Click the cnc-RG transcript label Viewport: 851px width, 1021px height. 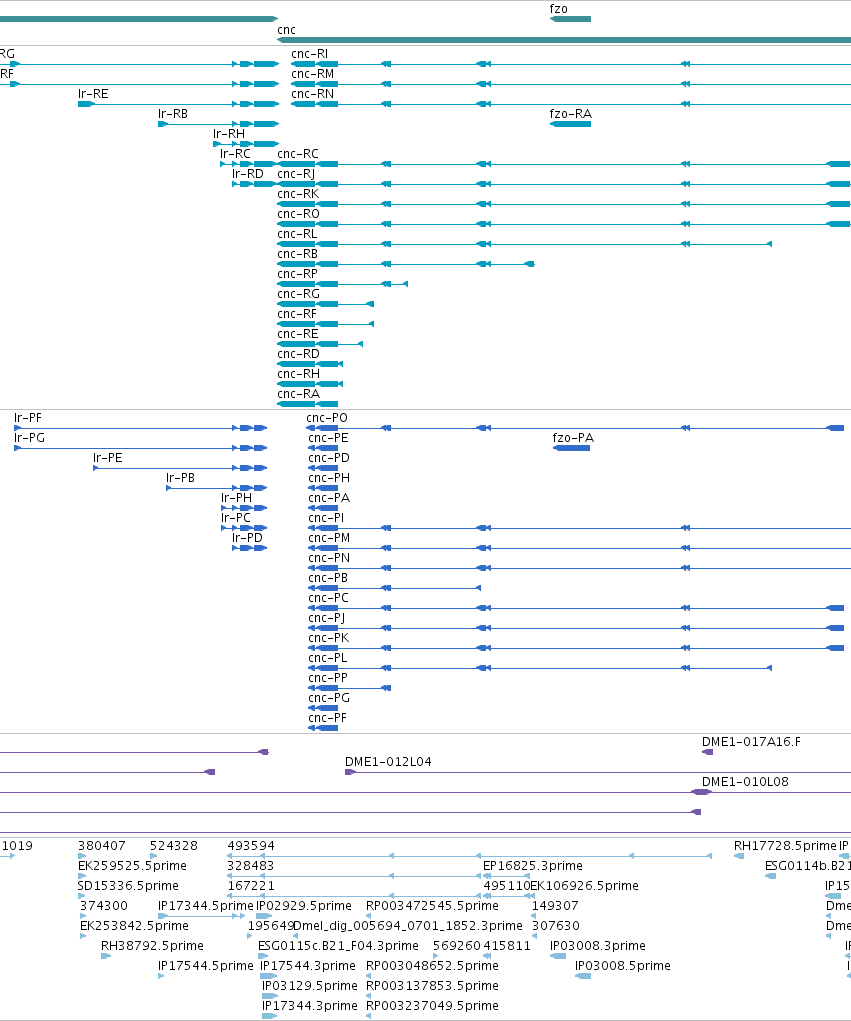298,294
